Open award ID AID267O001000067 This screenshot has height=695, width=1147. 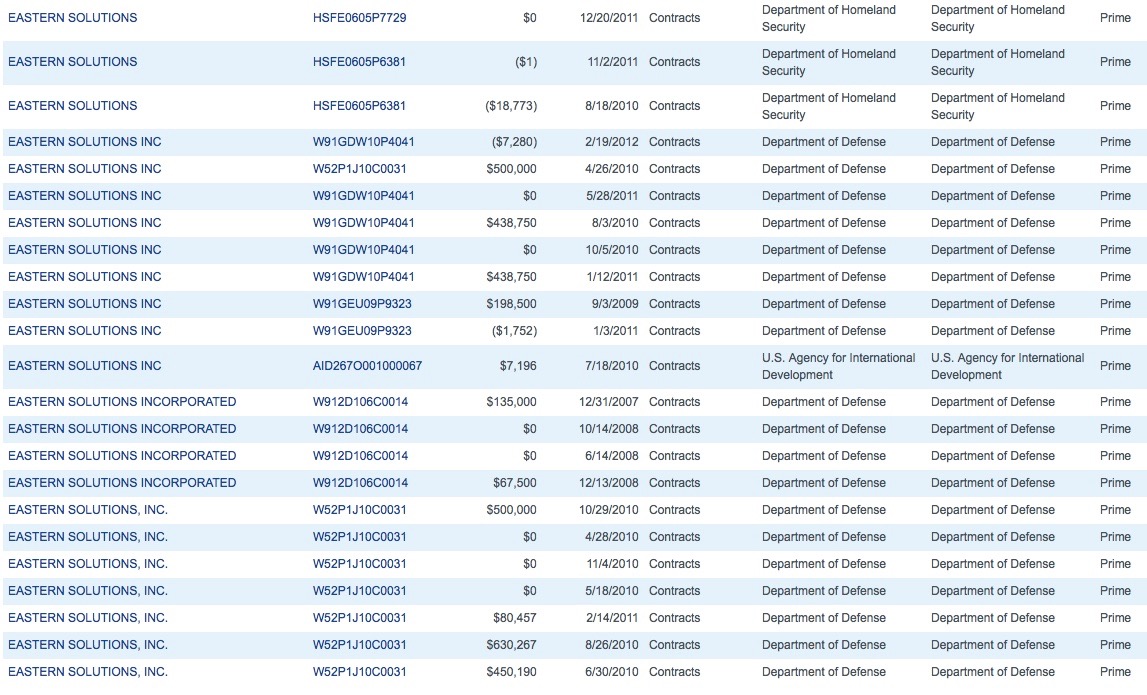(x=367, y=366)
